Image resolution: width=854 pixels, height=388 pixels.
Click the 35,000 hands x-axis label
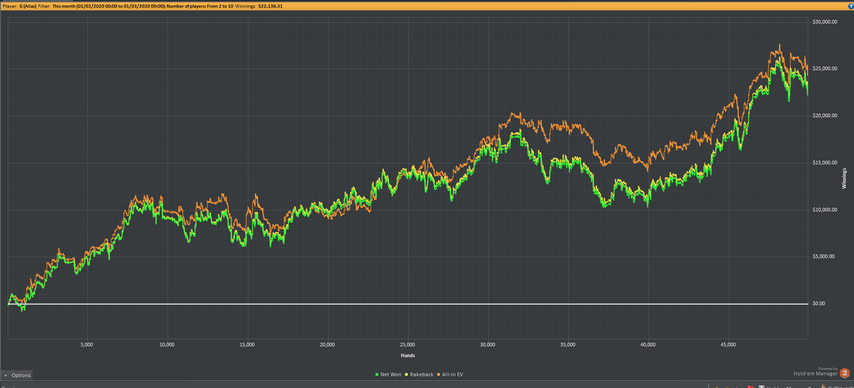pos(568,345)
